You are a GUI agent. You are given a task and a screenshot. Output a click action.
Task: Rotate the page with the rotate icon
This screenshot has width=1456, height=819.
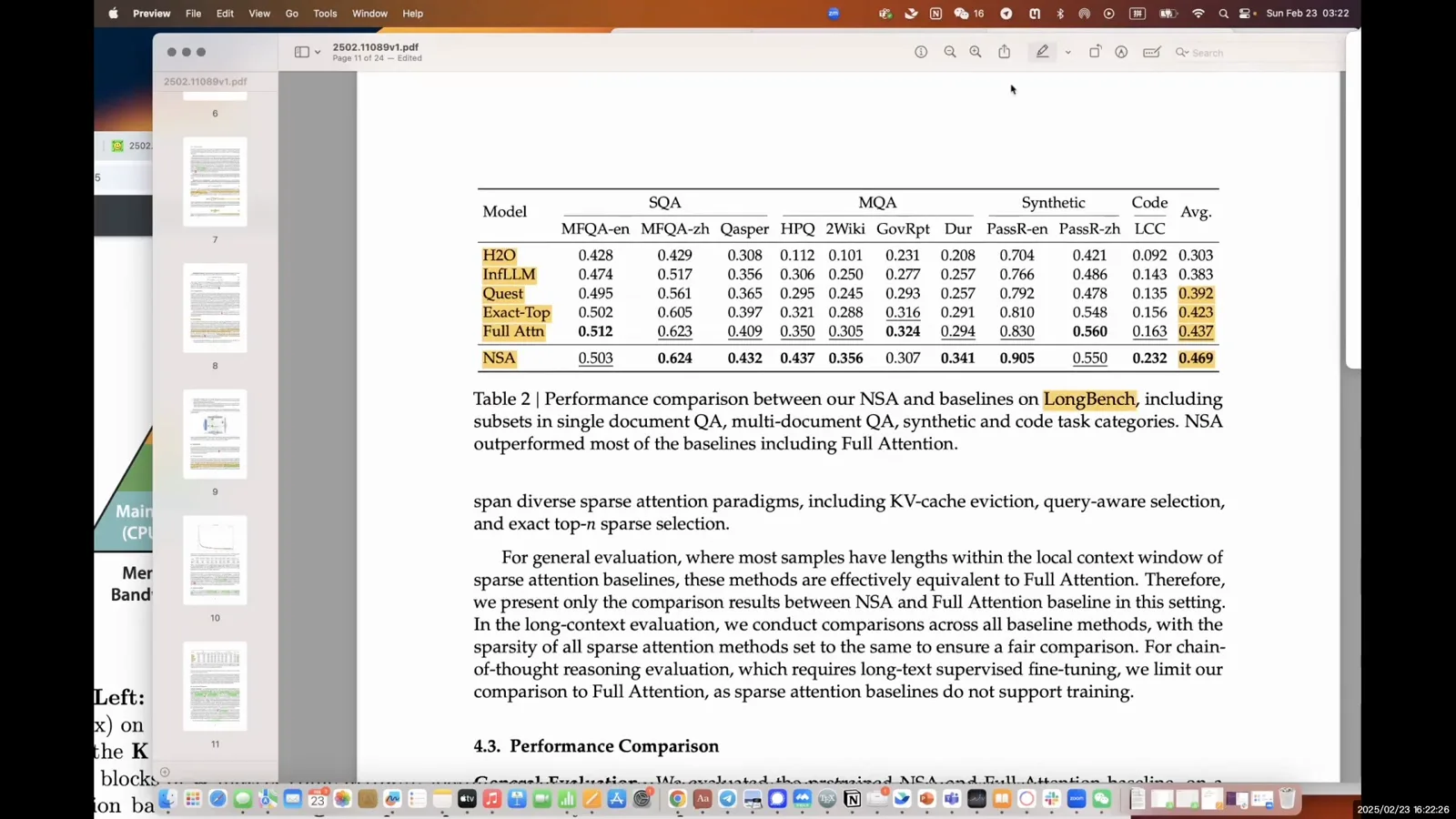click(x=1095, y=52)
